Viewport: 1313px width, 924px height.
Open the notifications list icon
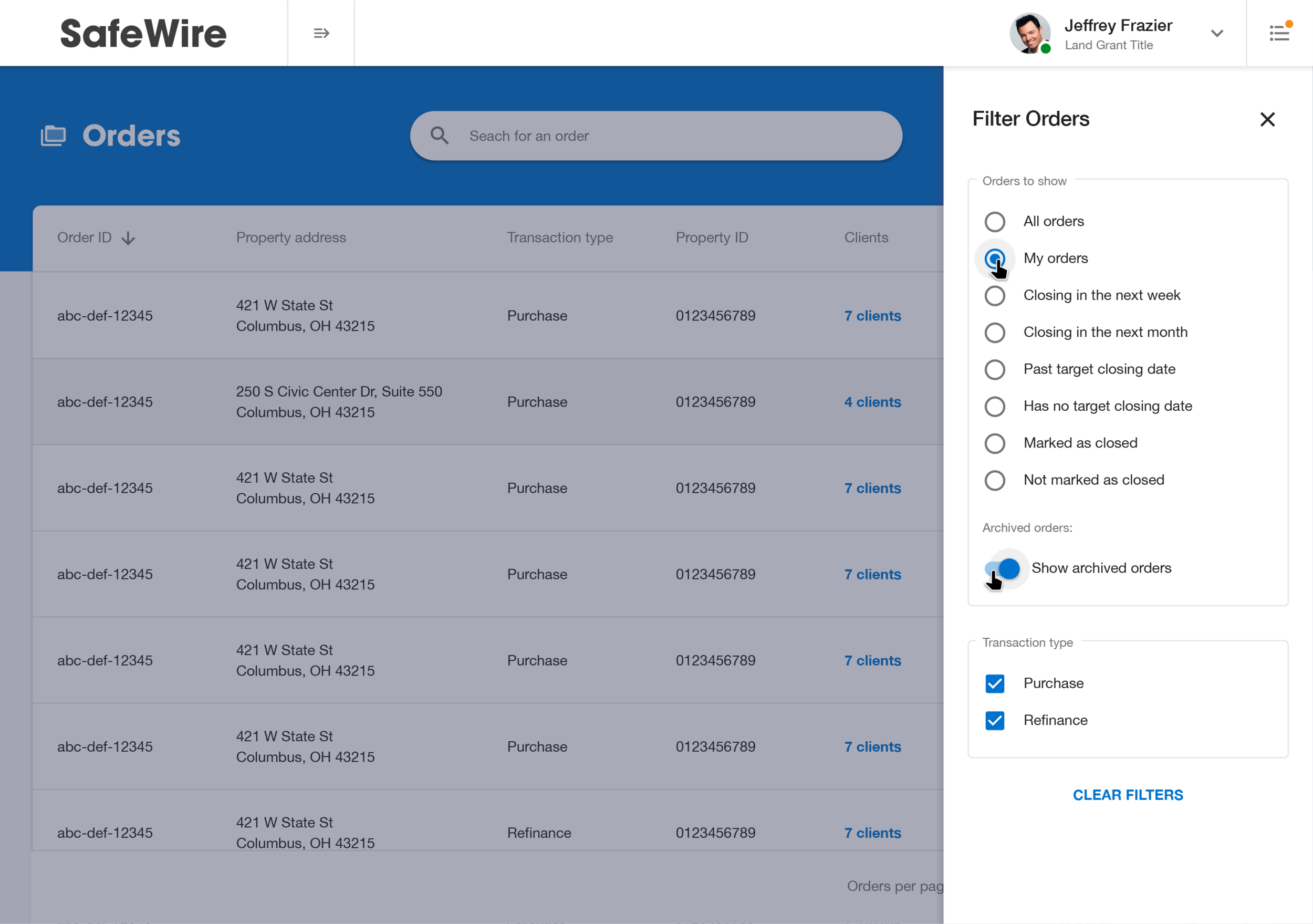pos(1279,33)
